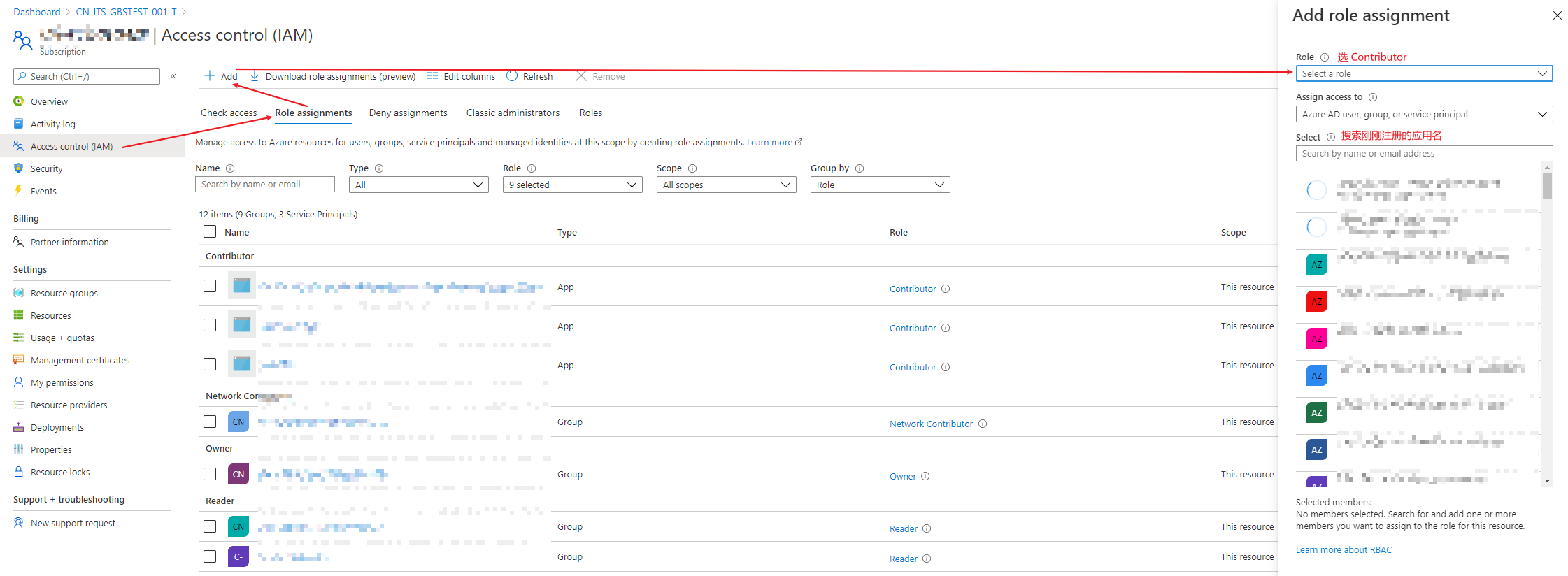The height and width of the screenshot is (576, 1568).
Task: Open Learn more about RBAC link
Action: coord(1344,549)
